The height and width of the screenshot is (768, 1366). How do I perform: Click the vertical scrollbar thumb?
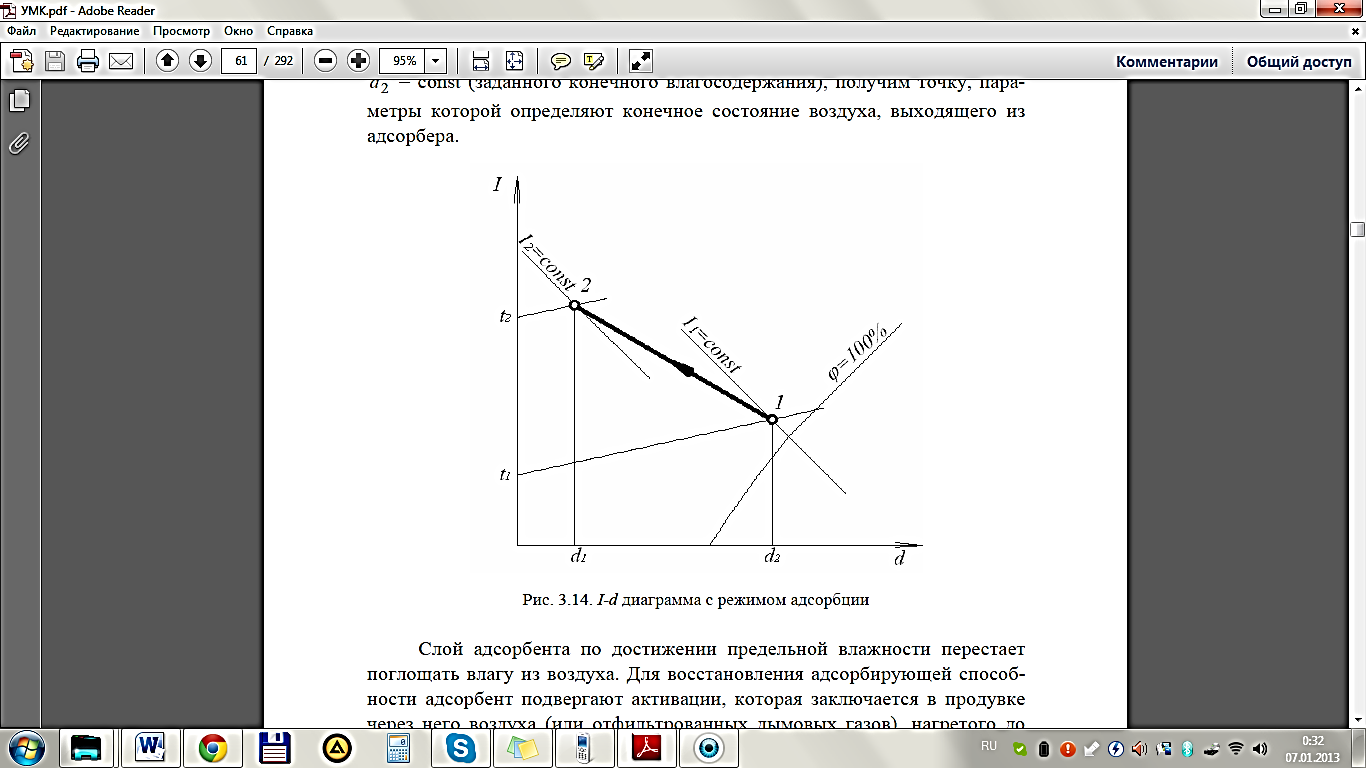click(x=1357, y=229)
